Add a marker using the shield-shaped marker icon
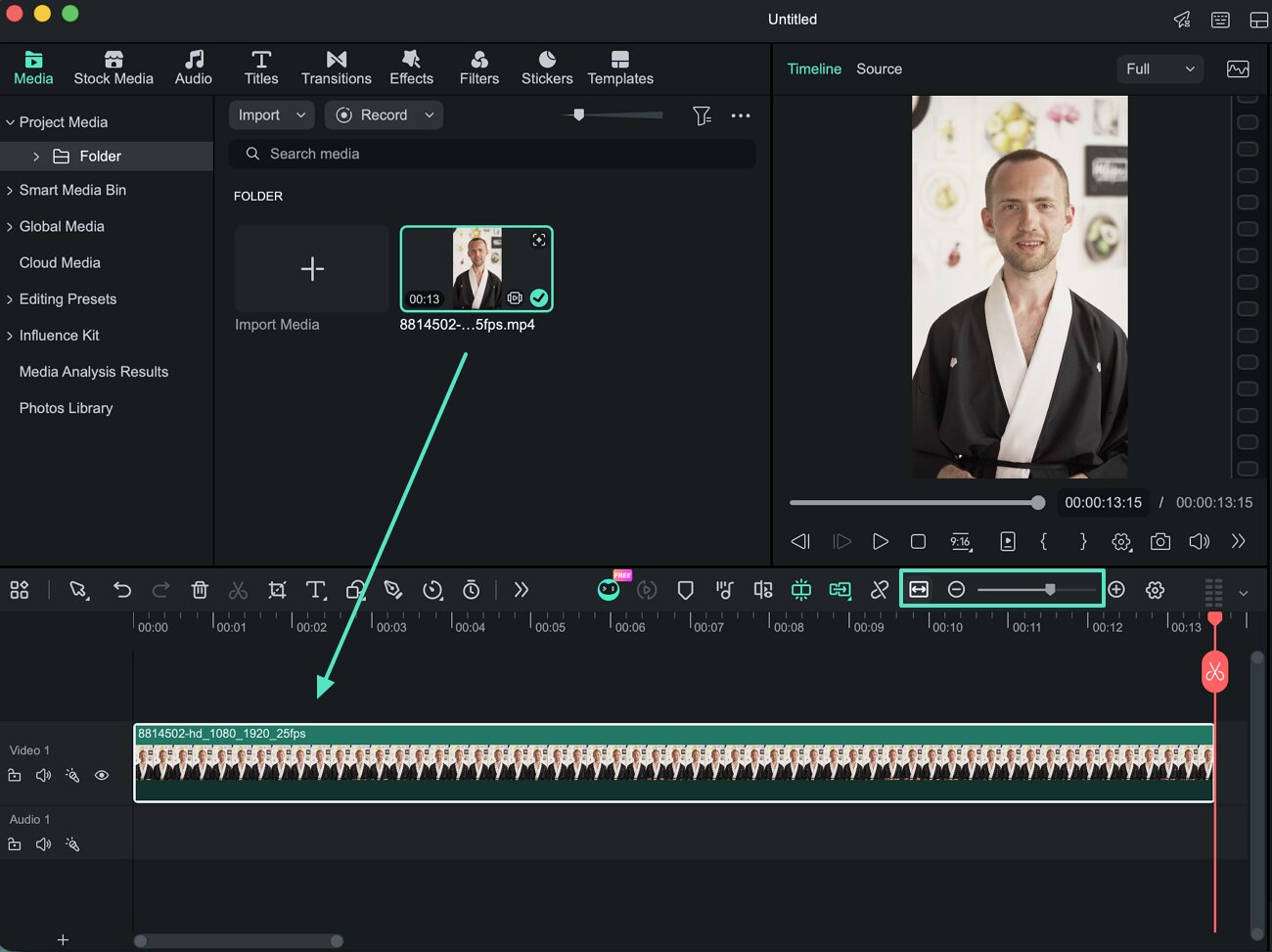 point(686,590)
